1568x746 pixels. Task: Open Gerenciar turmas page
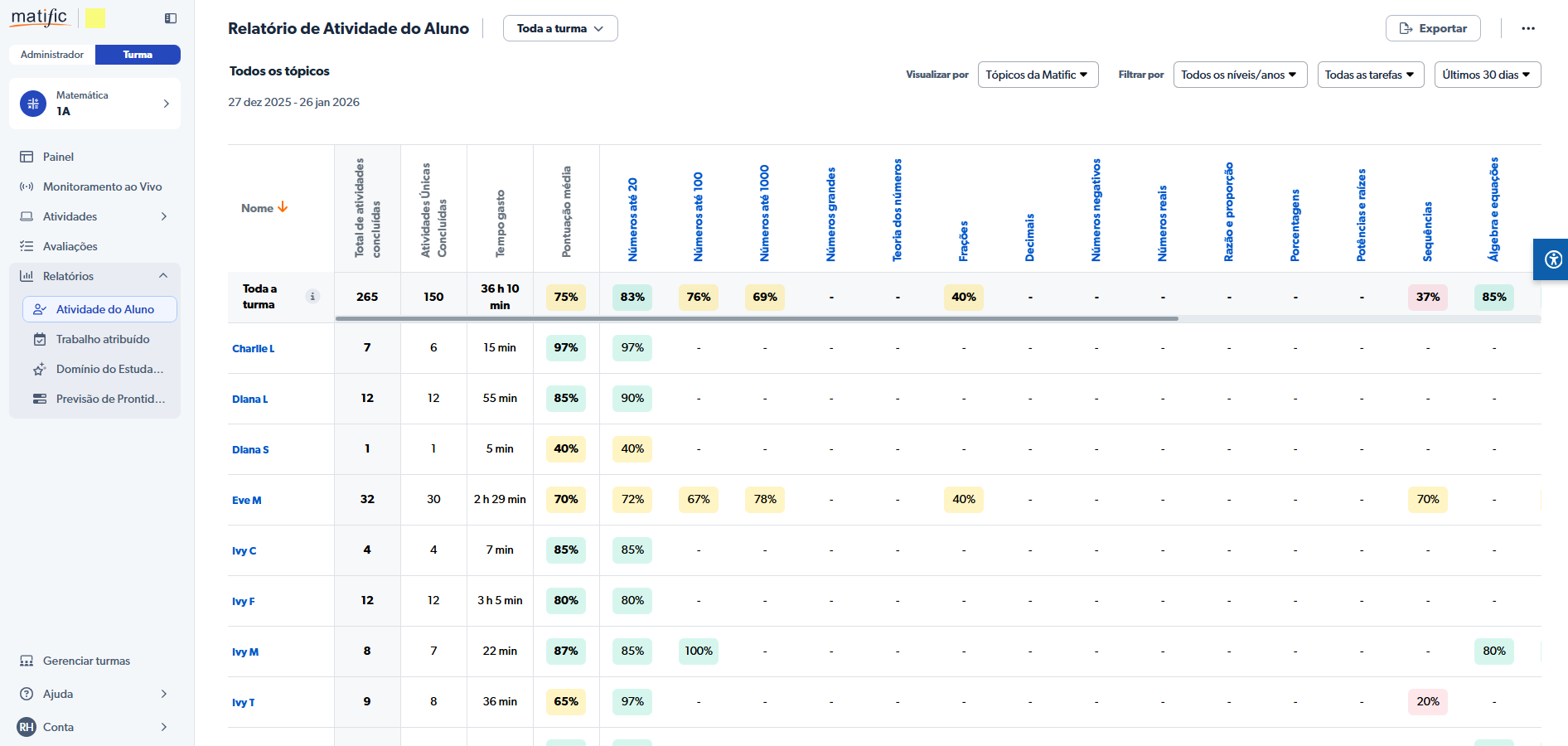pos(86,661)
